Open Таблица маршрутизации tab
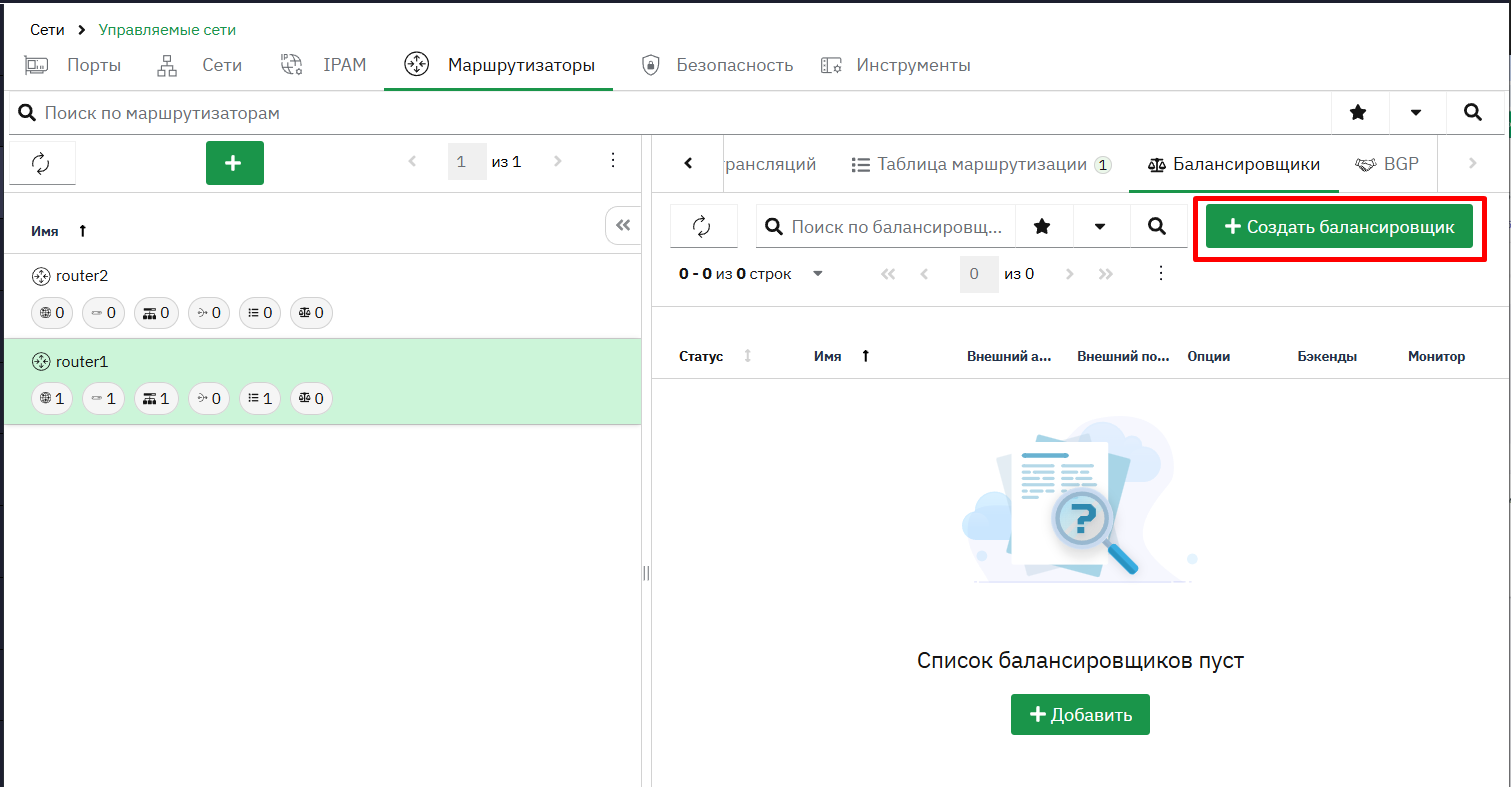 pos(981,164)
